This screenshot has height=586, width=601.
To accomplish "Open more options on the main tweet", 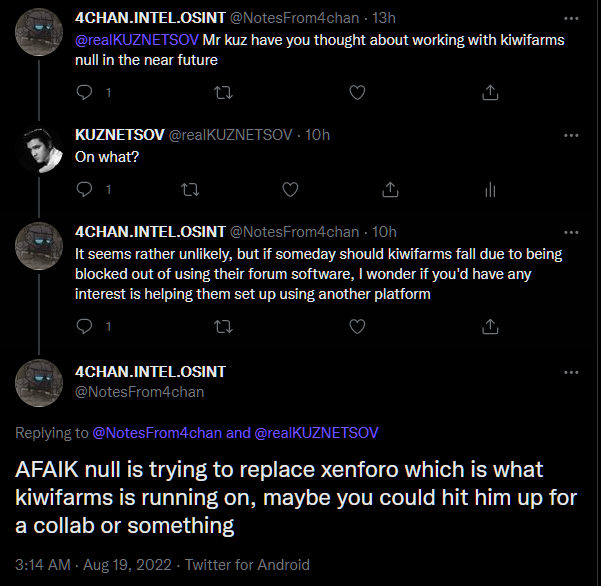I will point(571,372).
